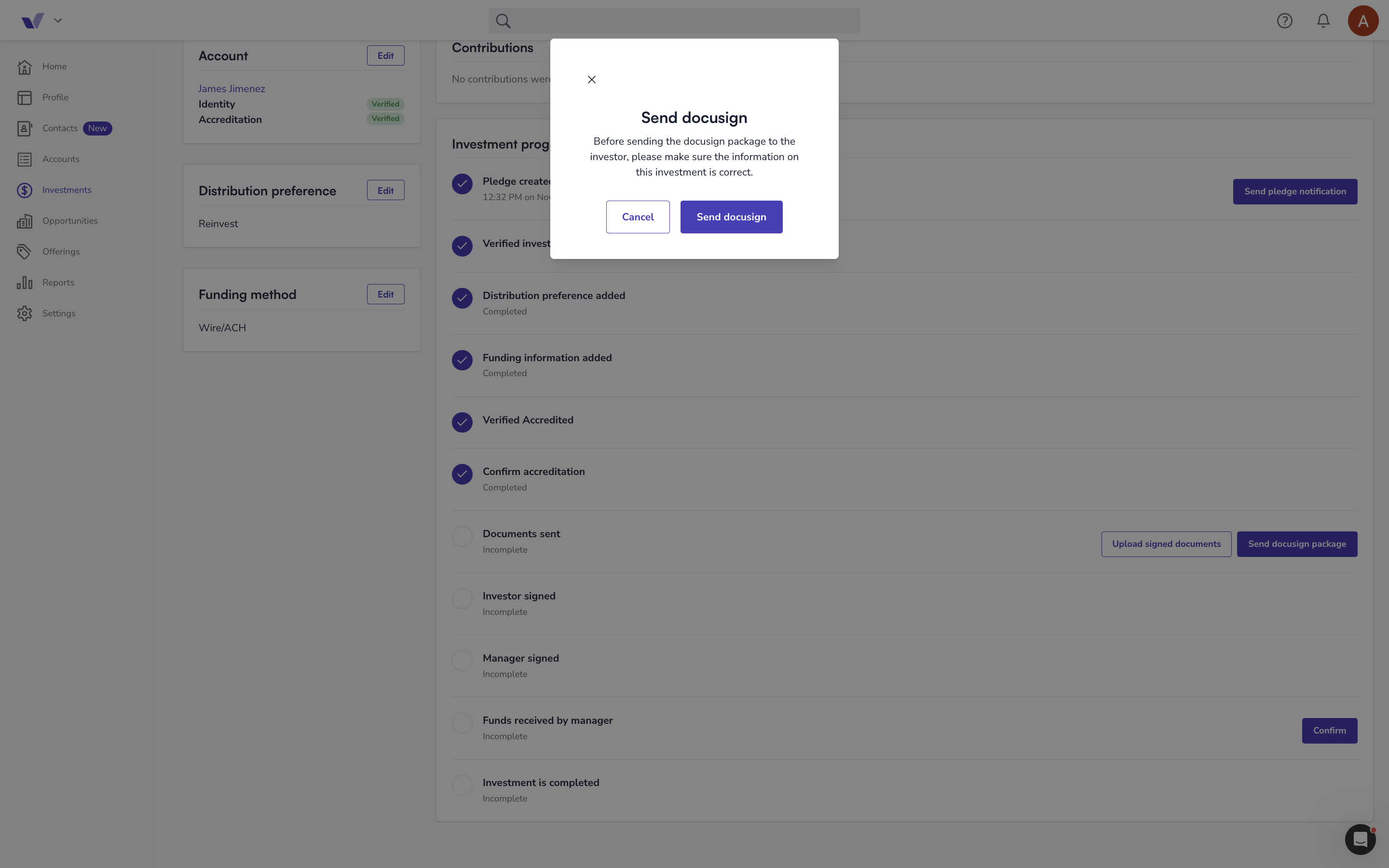1389x868 pixels.
Task: Open the Opportunities building icon
Action: (x=24, y=221)
